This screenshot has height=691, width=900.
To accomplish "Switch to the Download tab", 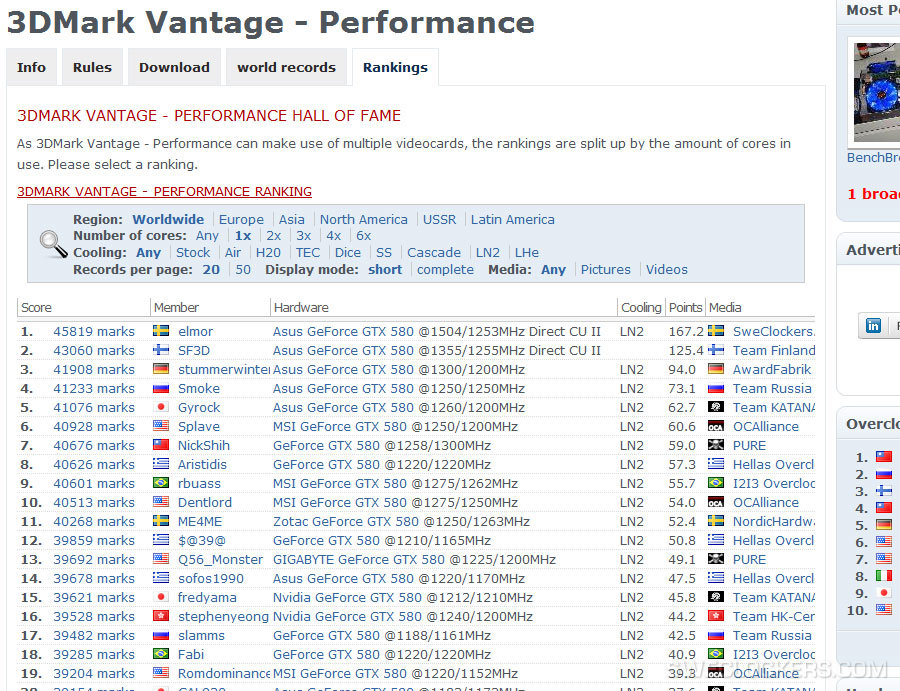I will point(174,67).
